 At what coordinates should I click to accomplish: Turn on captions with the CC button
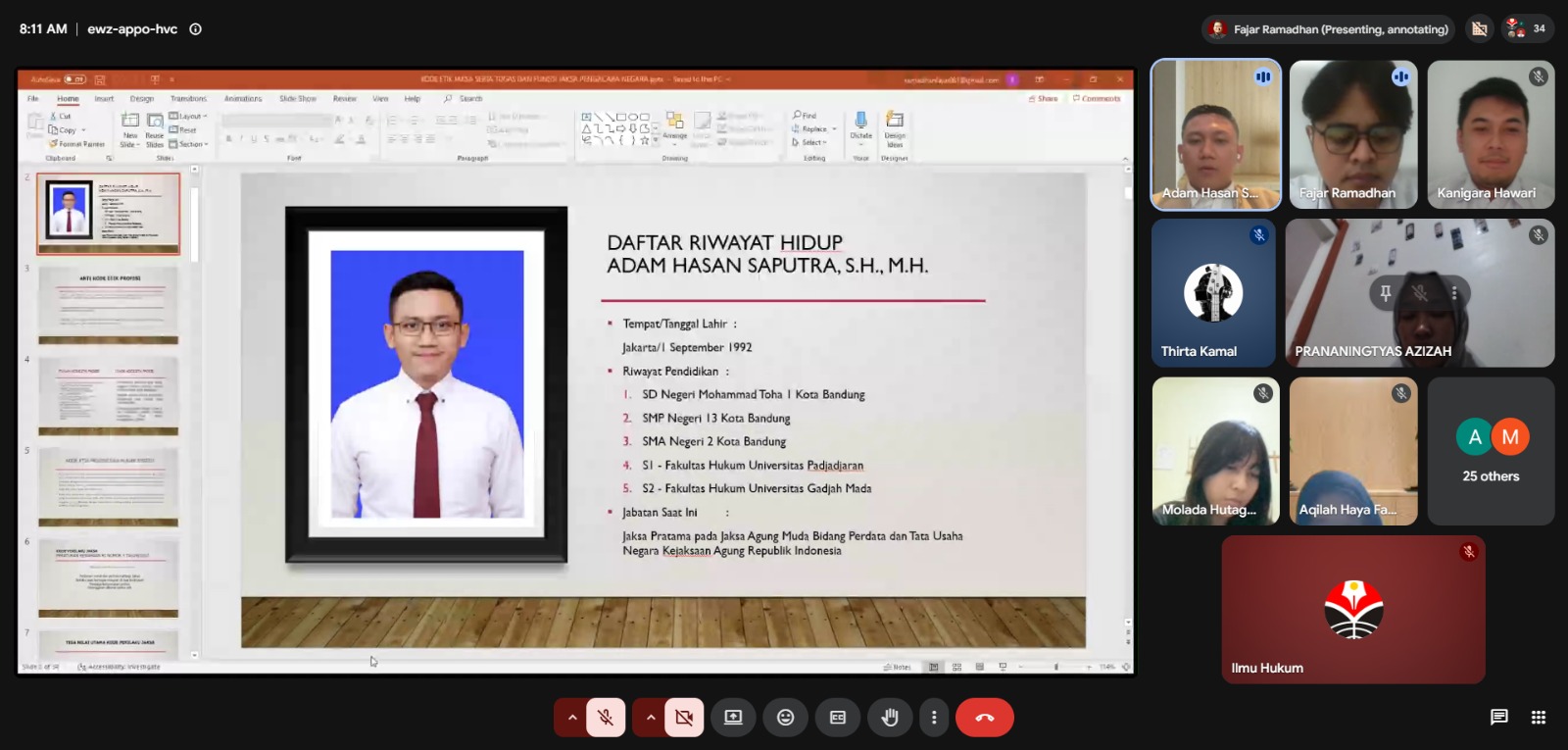pyautogui.click(x=838, y=718)
